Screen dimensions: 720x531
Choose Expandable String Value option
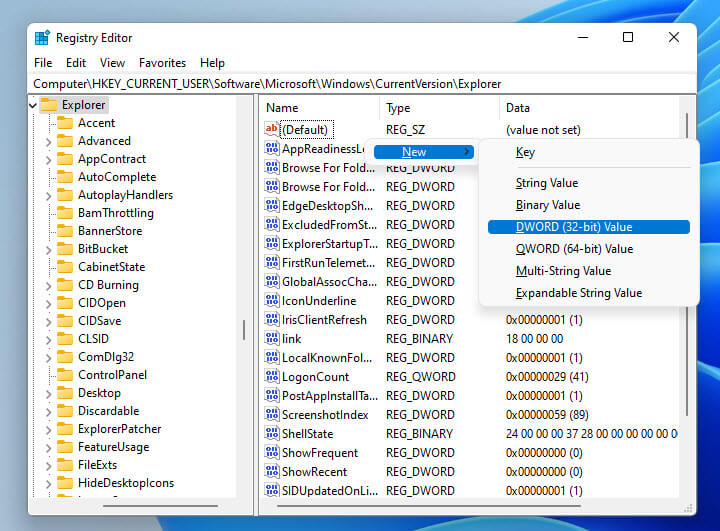(589, 293)
